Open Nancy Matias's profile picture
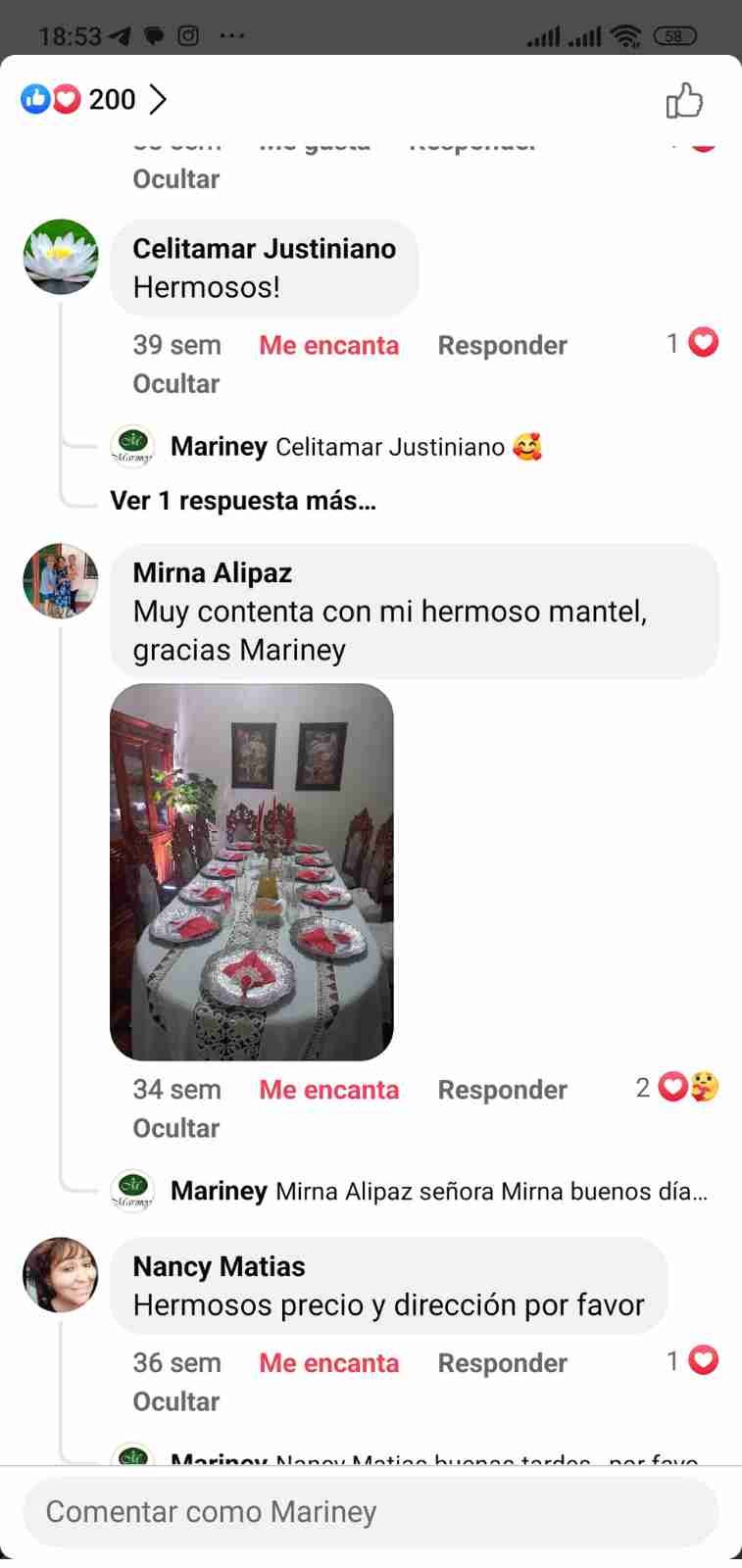 click(61, 1275)
